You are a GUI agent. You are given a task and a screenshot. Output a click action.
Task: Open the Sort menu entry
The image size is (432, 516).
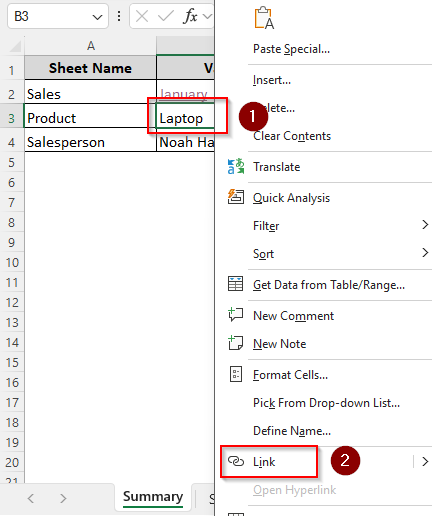[263, 254]
